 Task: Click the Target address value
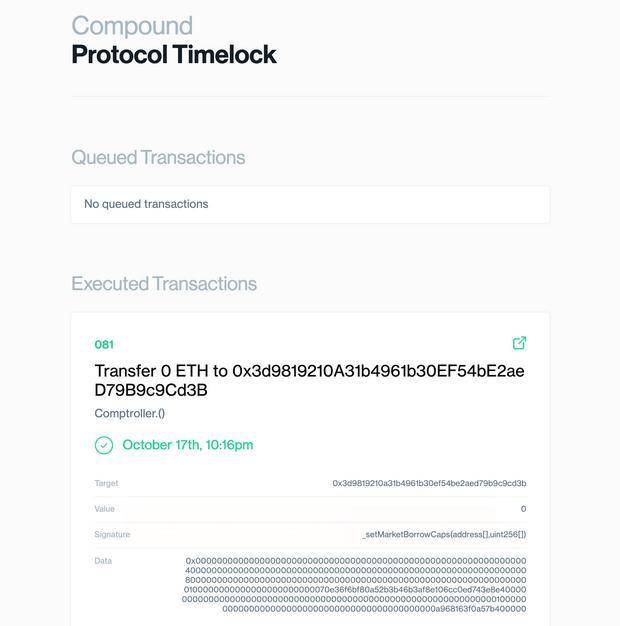429,483
